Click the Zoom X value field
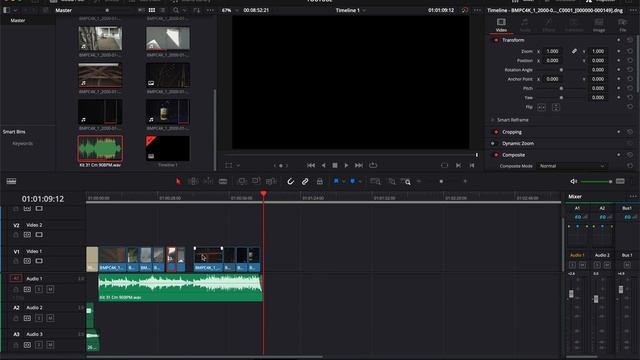 coord(553,51)
